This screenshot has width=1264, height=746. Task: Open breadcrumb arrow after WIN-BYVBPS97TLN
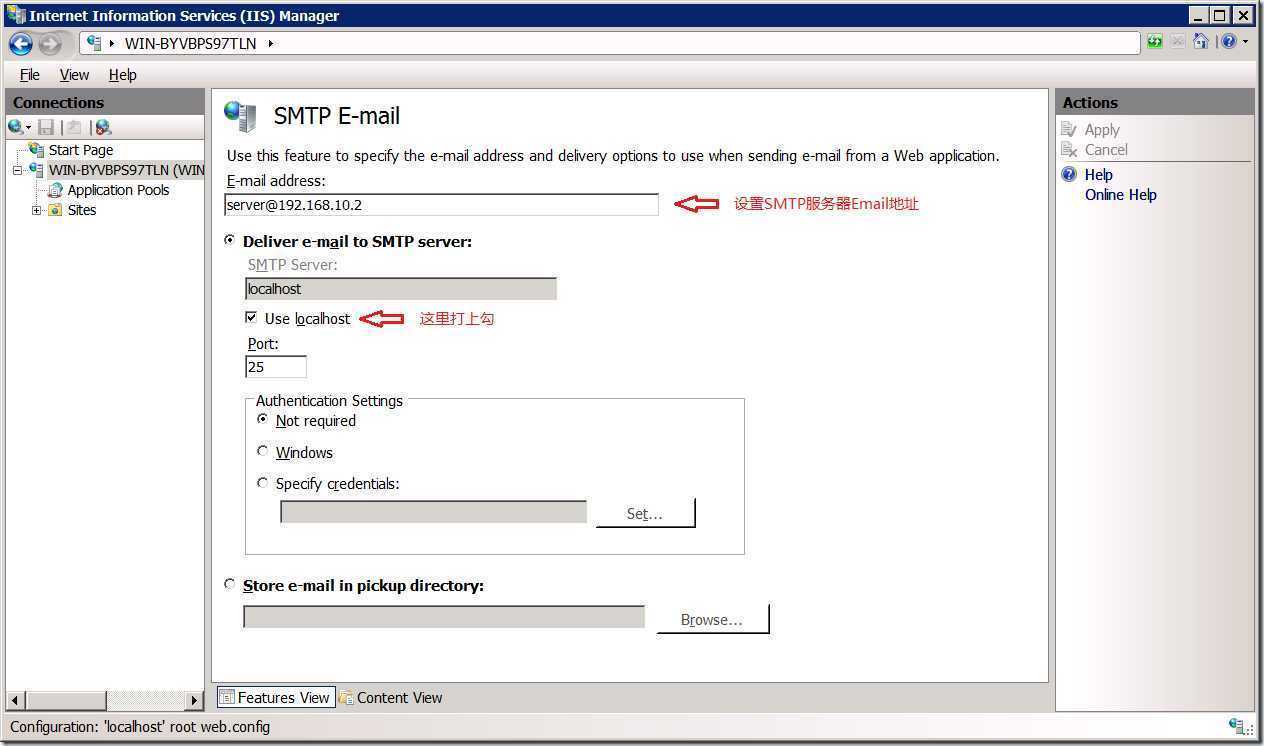click(270, 43)
